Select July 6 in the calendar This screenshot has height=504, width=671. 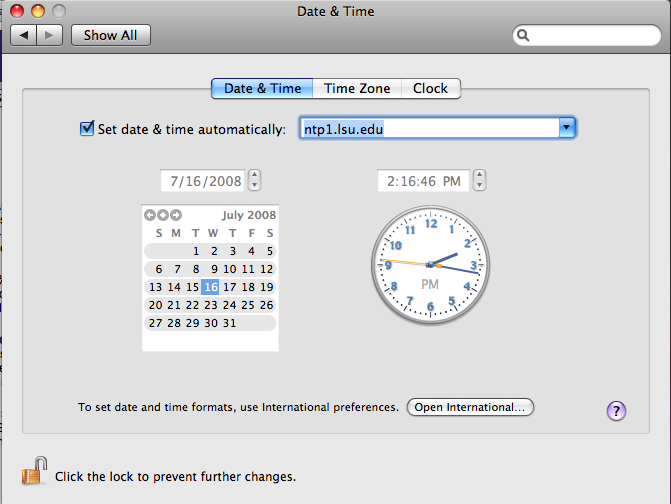pos(159,269)
